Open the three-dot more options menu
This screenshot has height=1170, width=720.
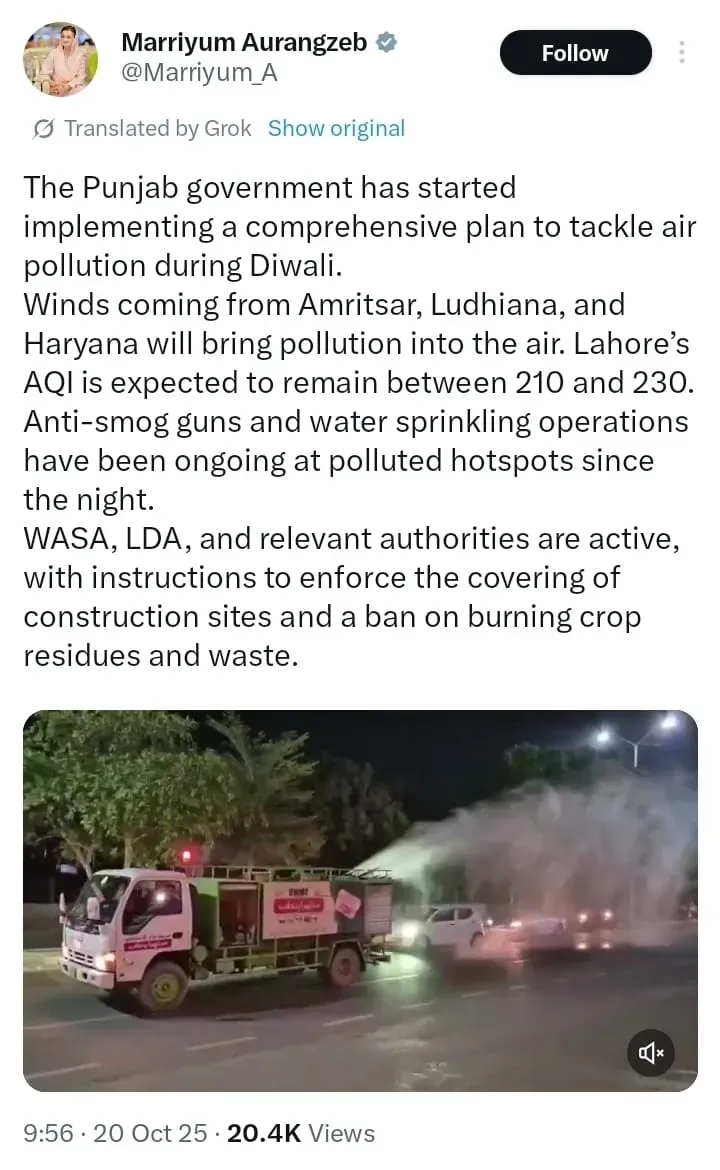(681, 52)
